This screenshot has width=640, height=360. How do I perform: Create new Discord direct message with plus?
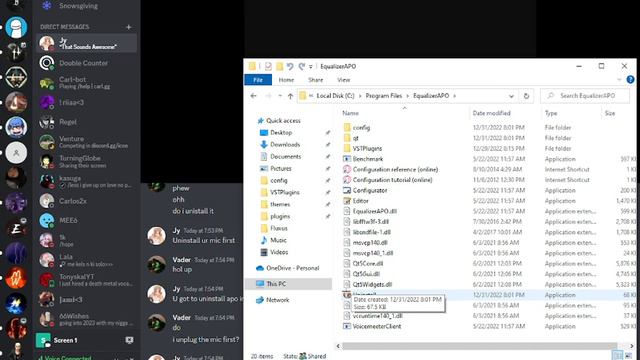[129, 27]
